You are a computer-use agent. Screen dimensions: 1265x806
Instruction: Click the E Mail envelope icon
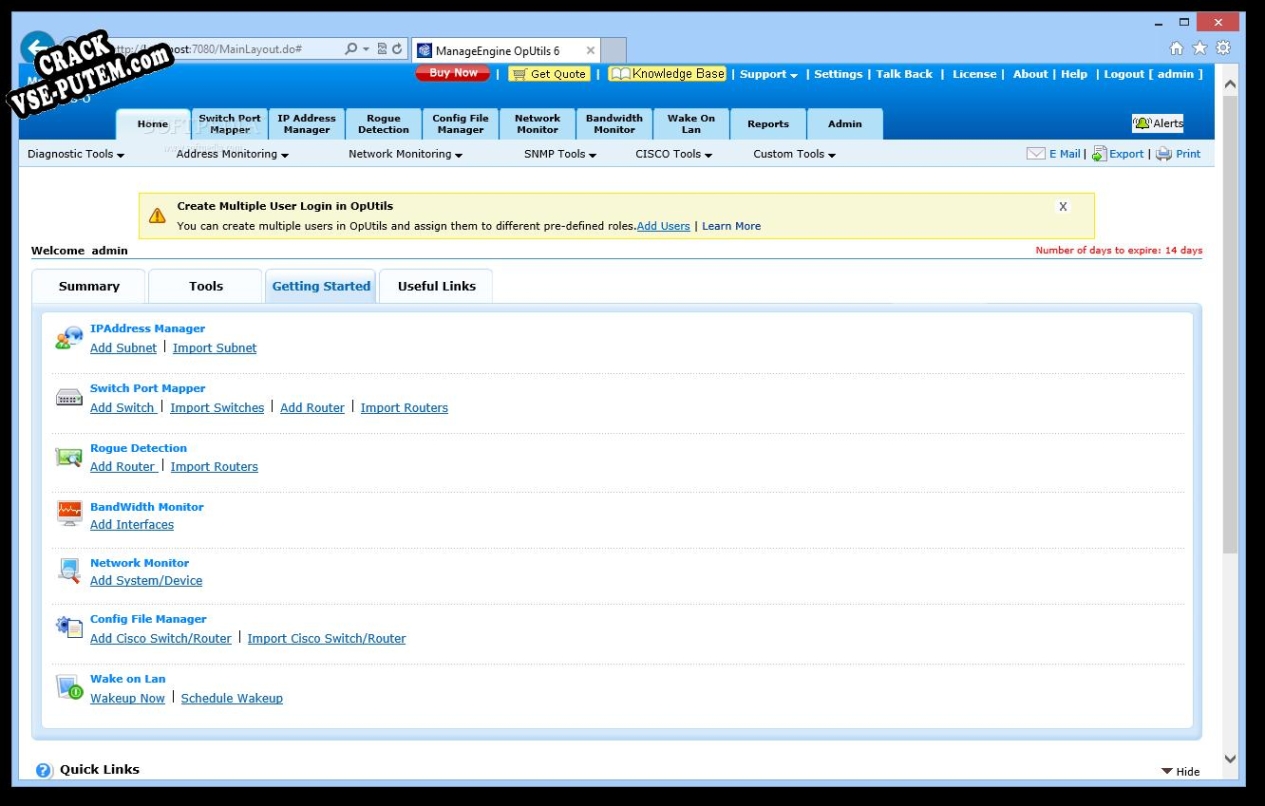(1036, 154)
